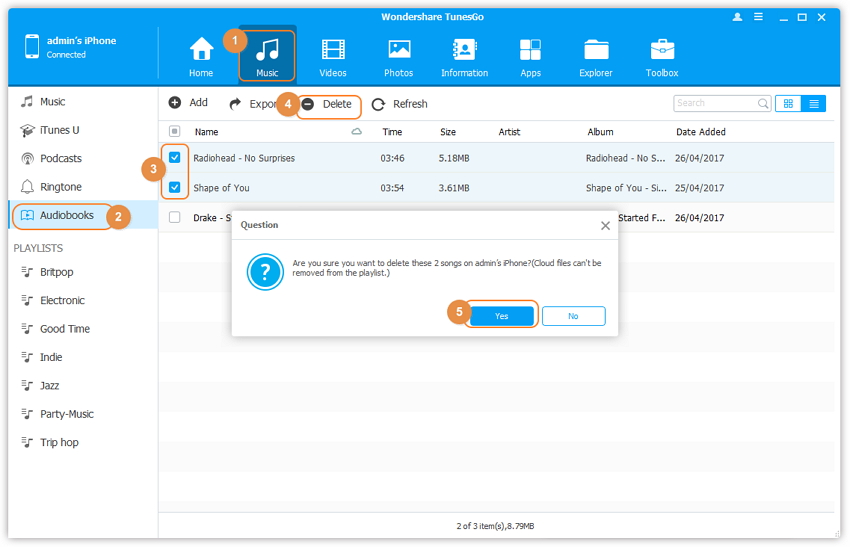Uncheck Shape of You checkbox

point(175,187)
